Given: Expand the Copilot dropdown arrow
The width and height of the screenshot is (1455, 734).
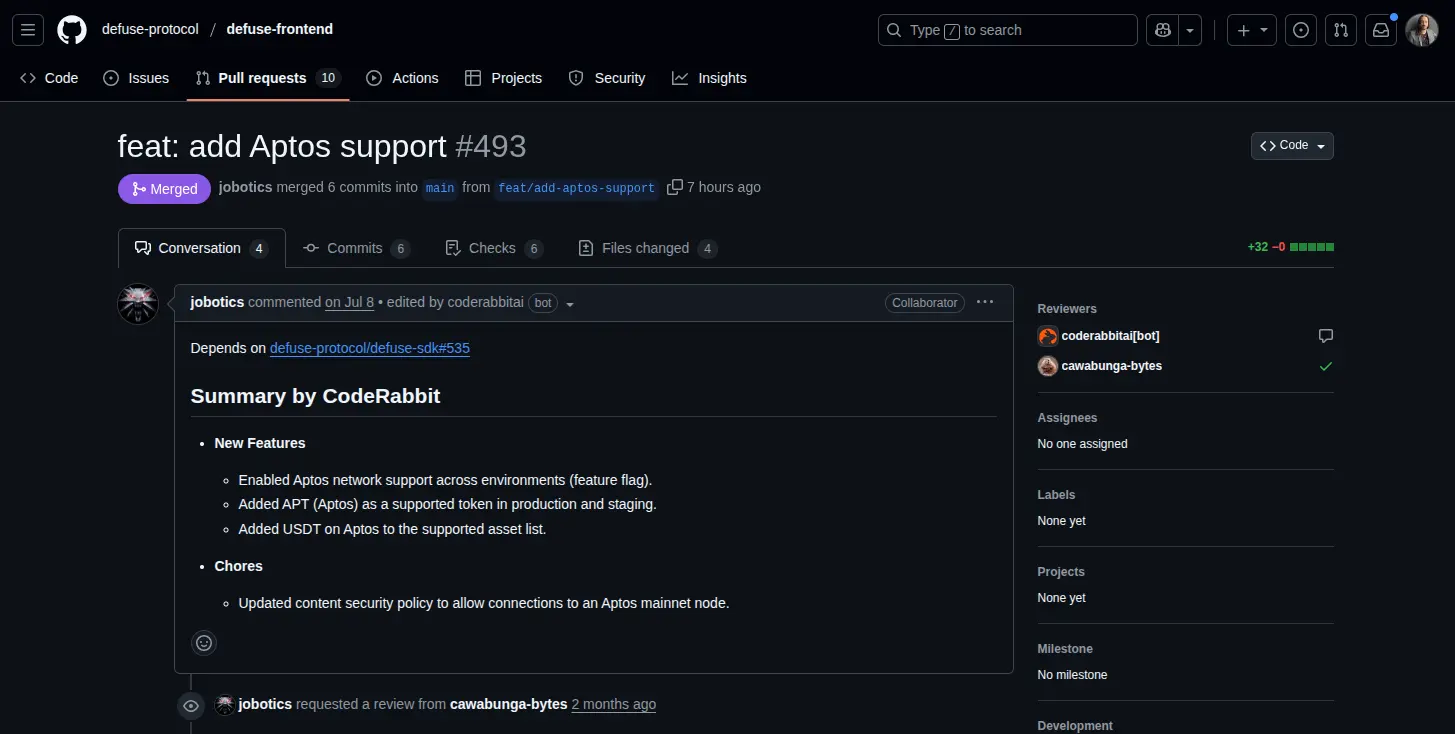Looking at the screenshot, I should click(1190, 30).
